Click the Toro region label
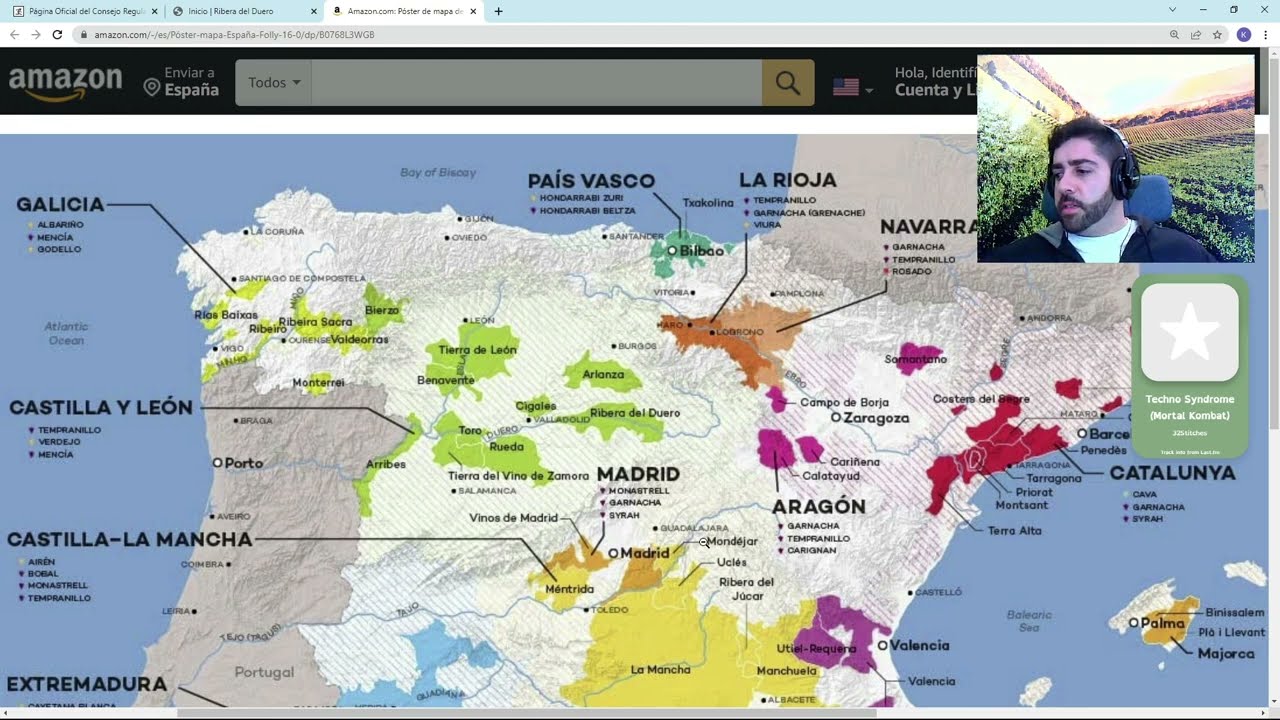This screenshot has width=1280, height=720. point(470,431)
